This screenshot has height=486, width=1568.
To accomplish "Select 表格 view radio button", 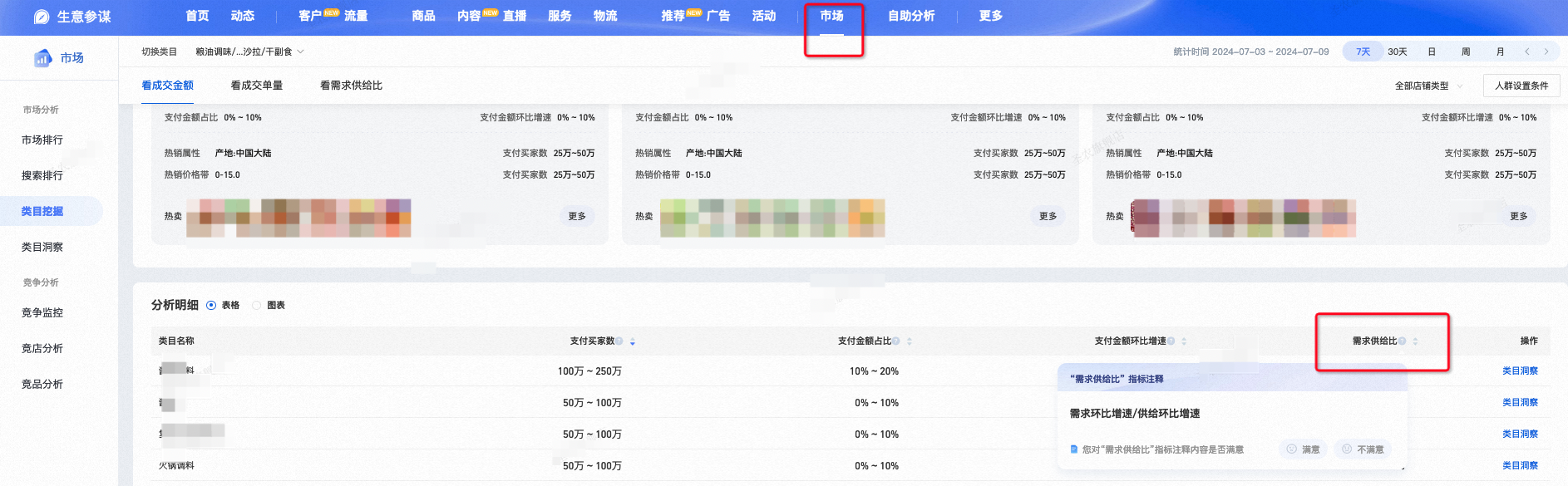I will pyautogui.click(x=211, y=306).
